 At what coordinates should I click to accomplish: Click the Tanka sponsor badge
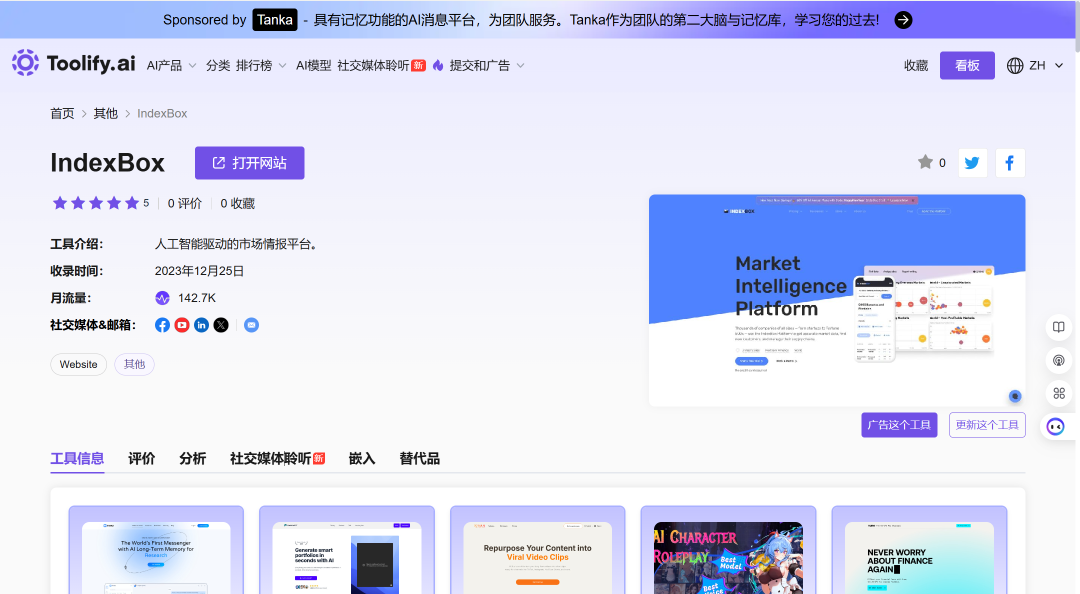point(275,20)
